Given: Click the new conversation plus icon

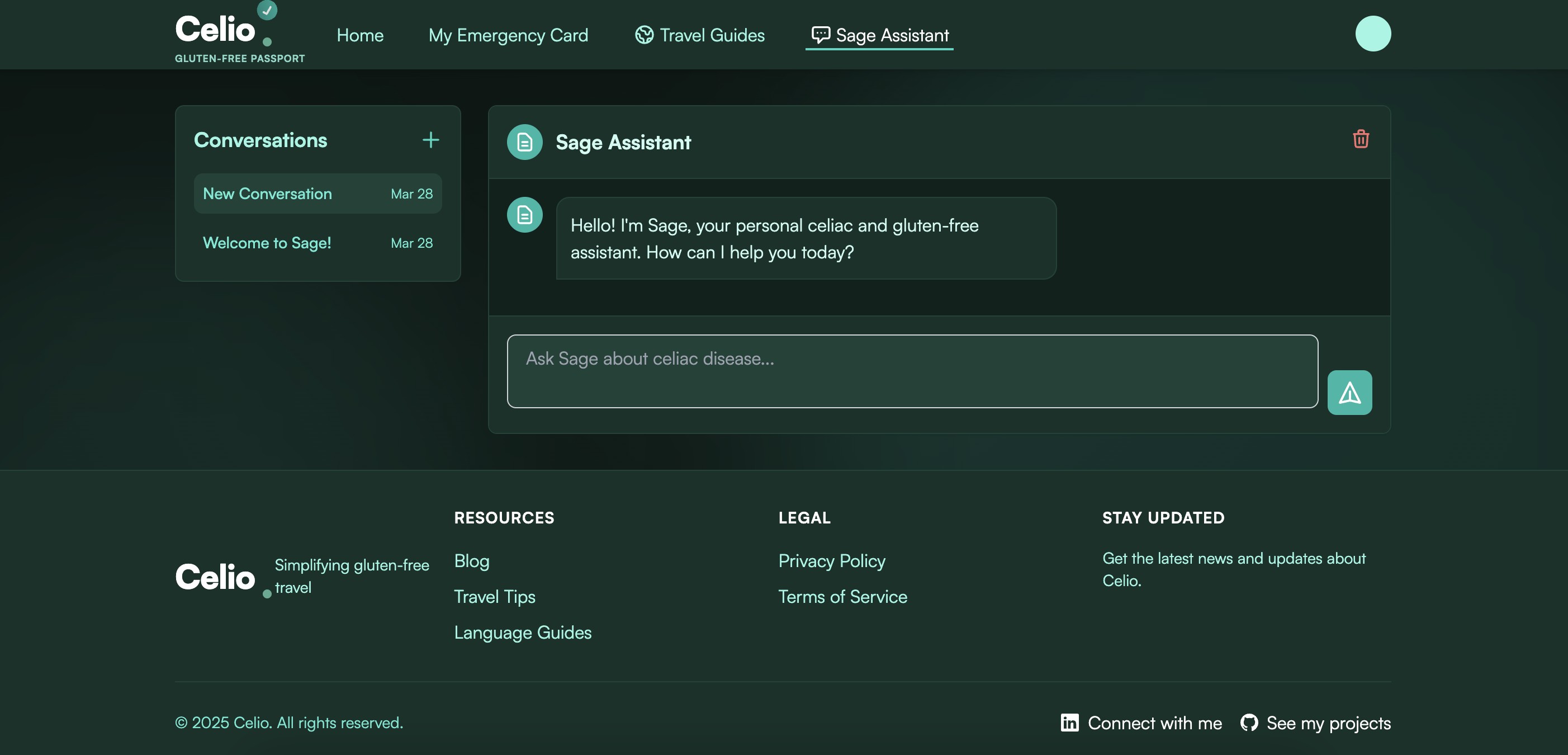Looking at the screenshot, I should click(430, 139).
